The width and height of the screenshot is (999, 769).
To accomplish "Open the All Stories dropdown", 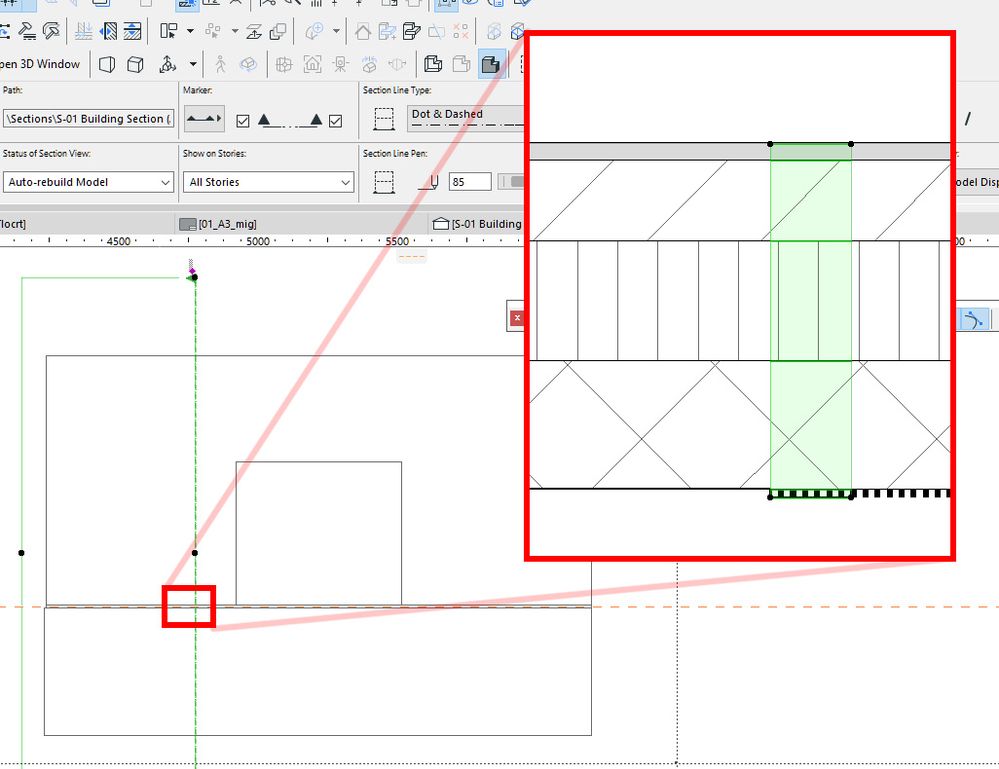I will [268, 182].
